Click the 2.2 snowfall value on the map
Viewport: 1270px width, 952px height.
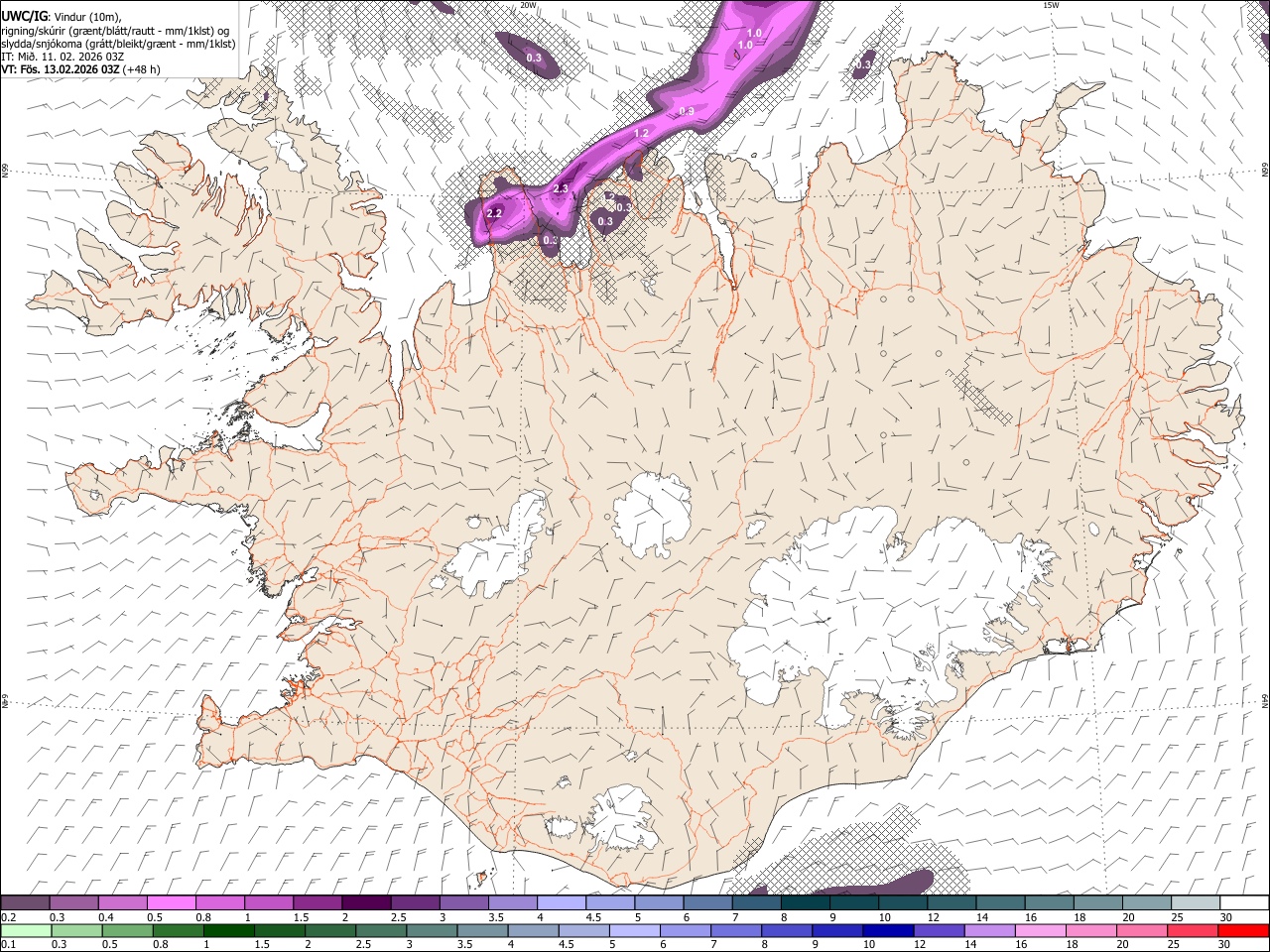(495, 213)
